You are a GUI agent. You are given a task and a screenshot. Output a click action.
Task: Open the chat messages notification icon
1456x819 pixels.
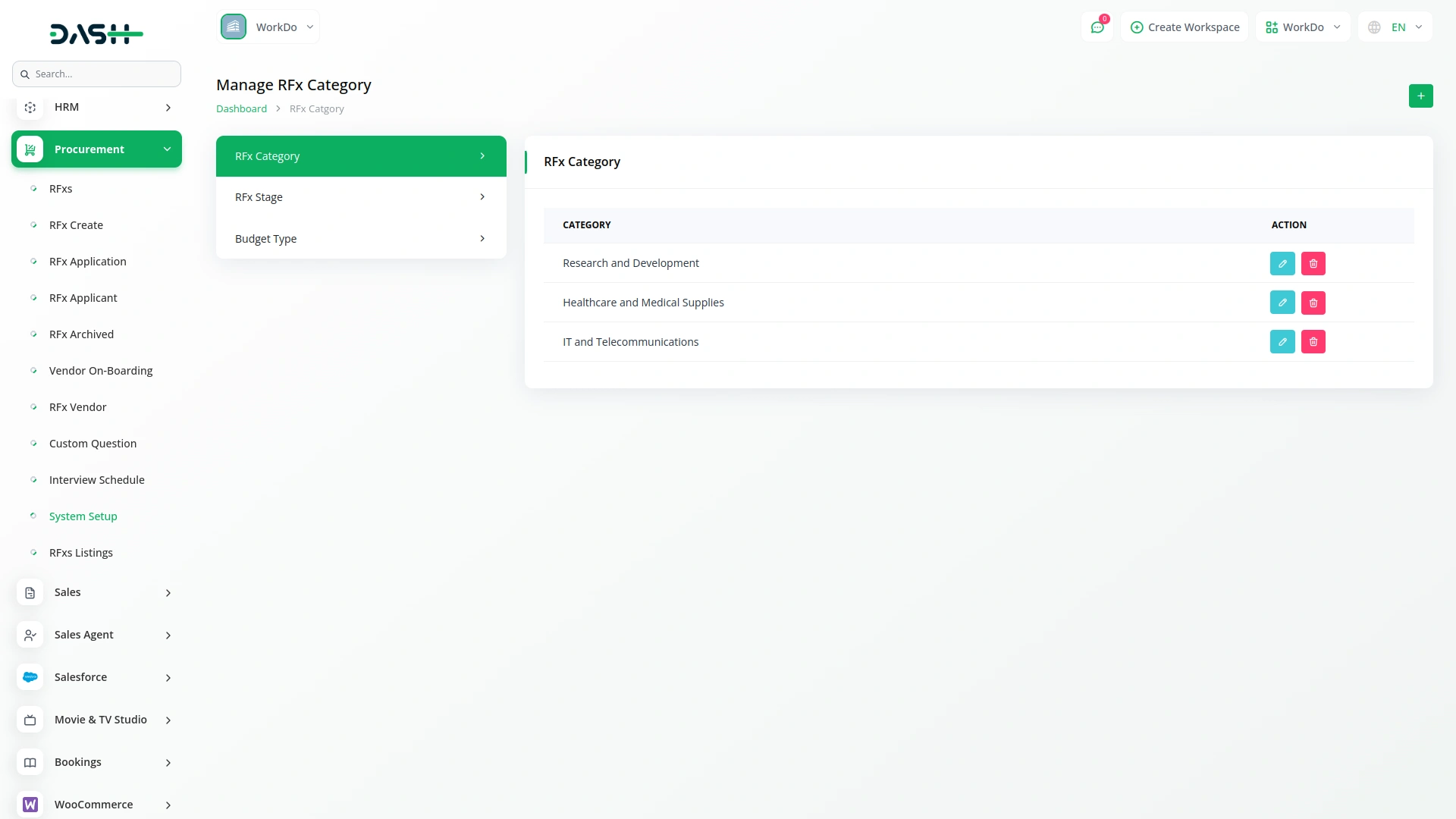pyautogui.click(x=1097, y=27)
